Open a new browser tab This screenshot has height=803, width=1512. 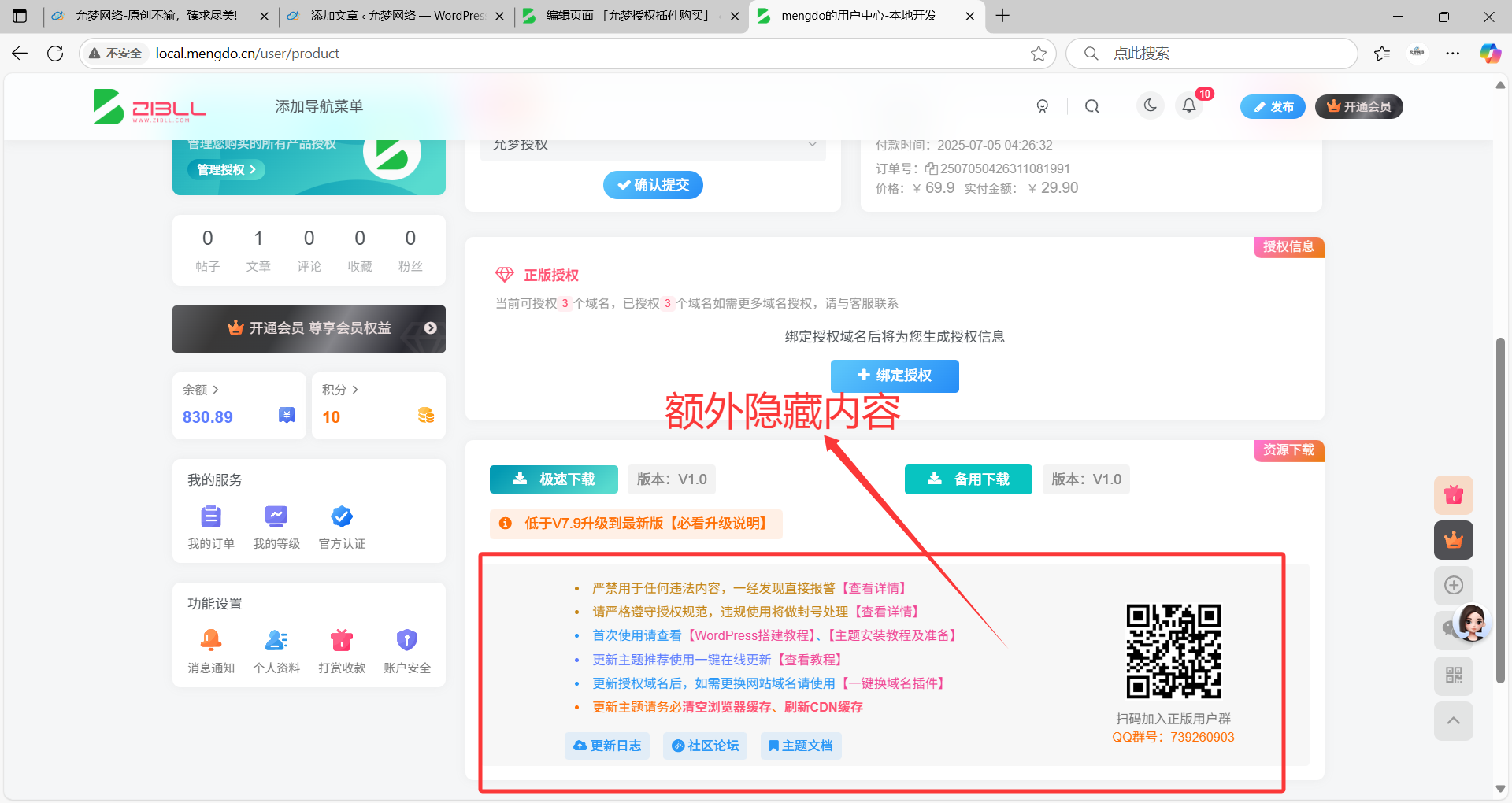[x=1002, y=16]
